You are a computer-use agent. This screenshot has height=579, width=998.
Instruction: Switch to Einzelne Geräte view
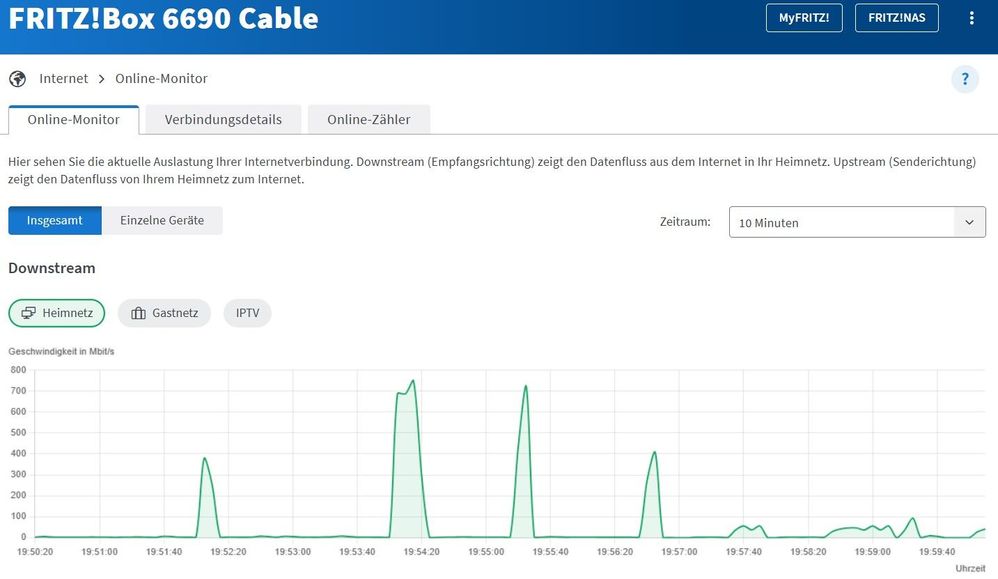click(162, 220)
